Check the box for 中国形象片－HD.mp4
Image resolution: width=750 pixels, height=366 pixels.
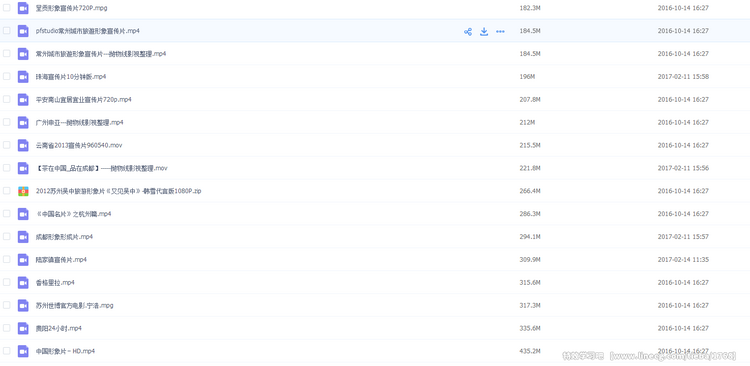pyautogui.click(x=7, y=351)
